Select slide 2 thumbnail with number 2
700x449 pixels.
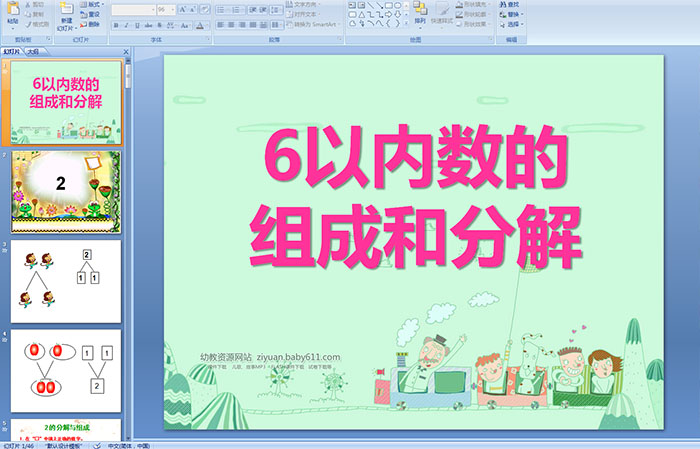tap(66, 192)
